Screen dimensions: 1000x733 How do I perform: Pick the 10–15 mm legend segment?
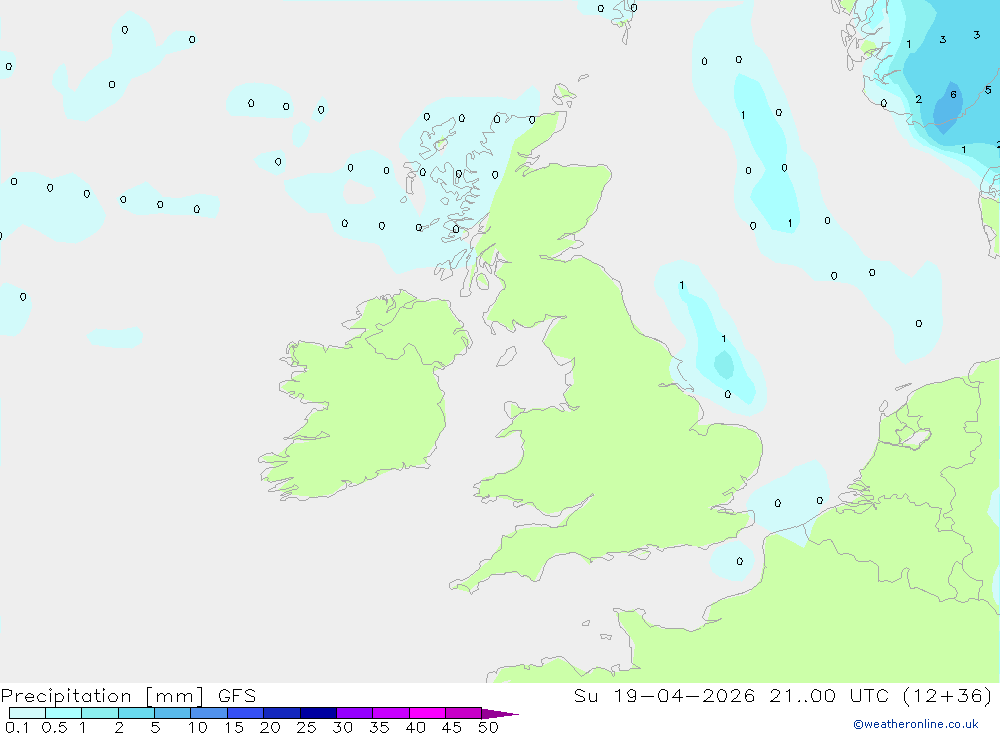(x=209, y=713)
